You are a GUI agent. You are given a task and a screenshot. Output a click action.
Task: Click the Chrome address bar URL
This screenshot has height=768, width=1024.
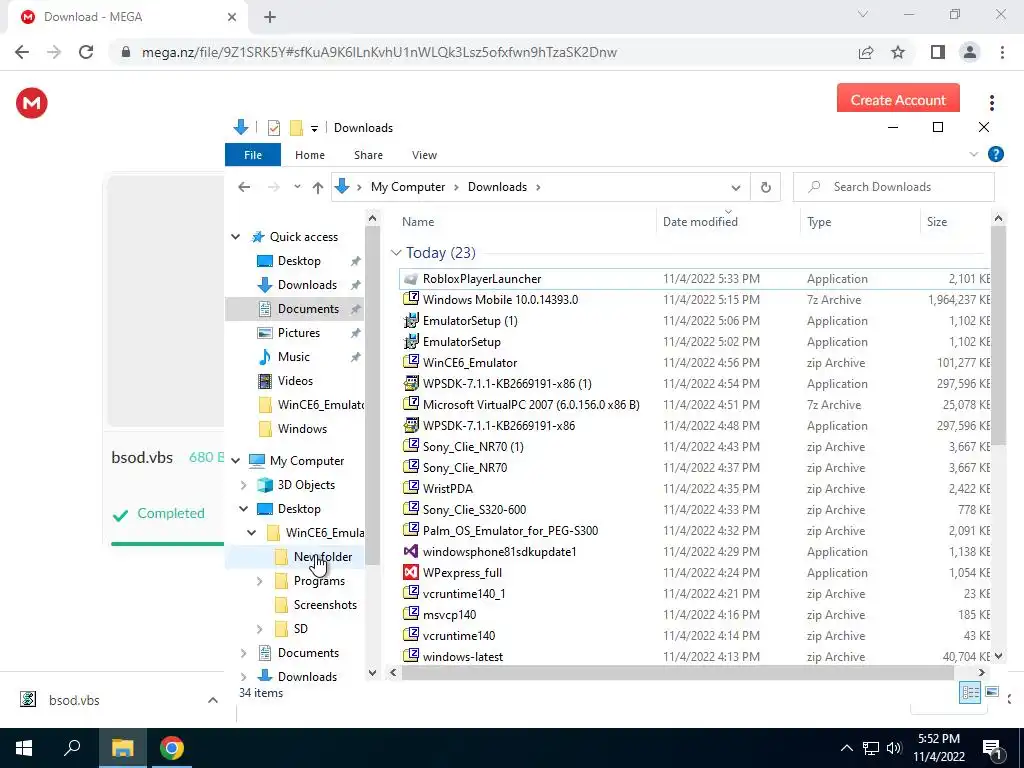pyautogui.click(x=379, y=52)
